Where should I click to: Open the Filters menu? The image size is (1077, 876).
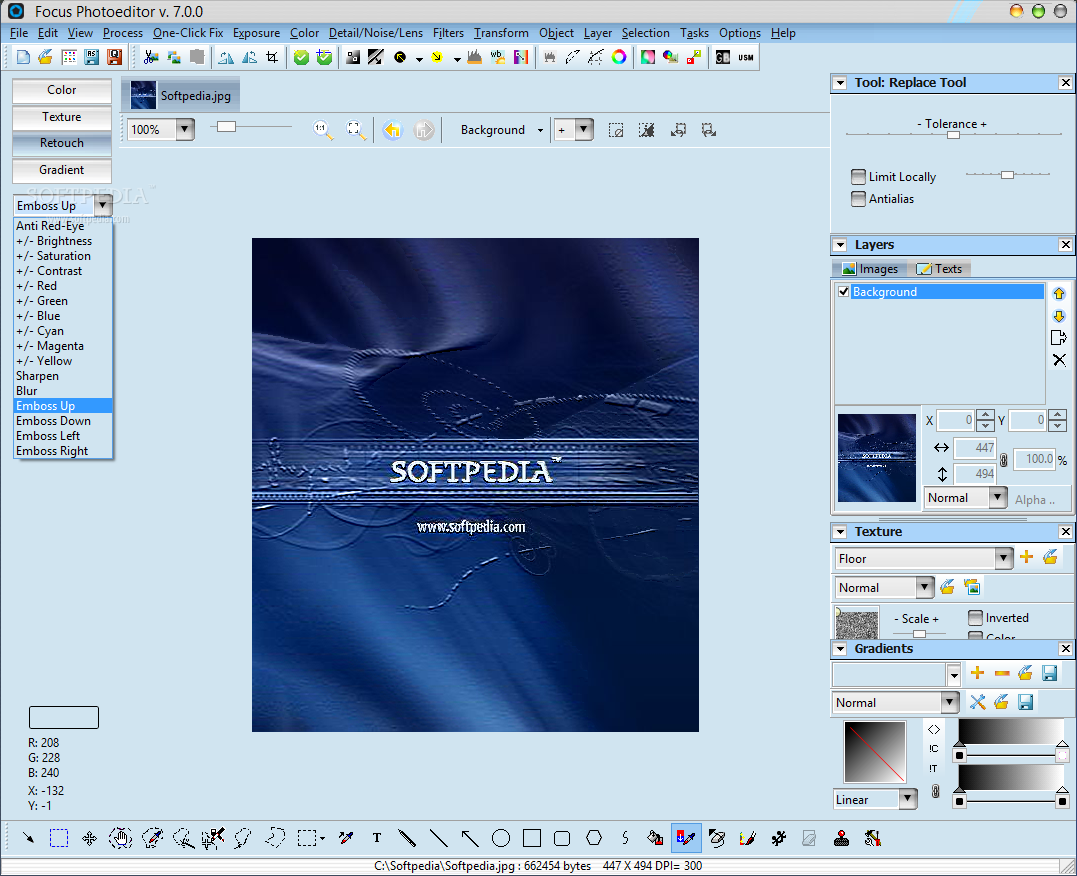coord(449,33)
